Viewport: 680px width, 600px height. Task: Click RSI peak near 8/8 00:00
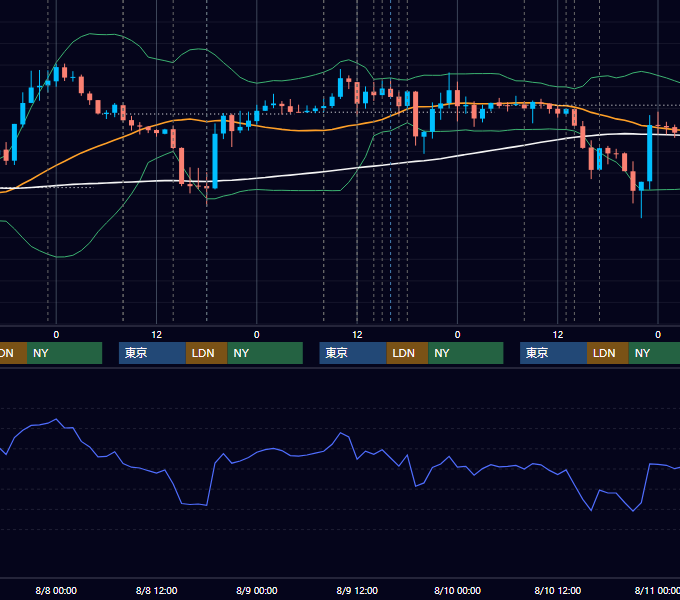56,419
